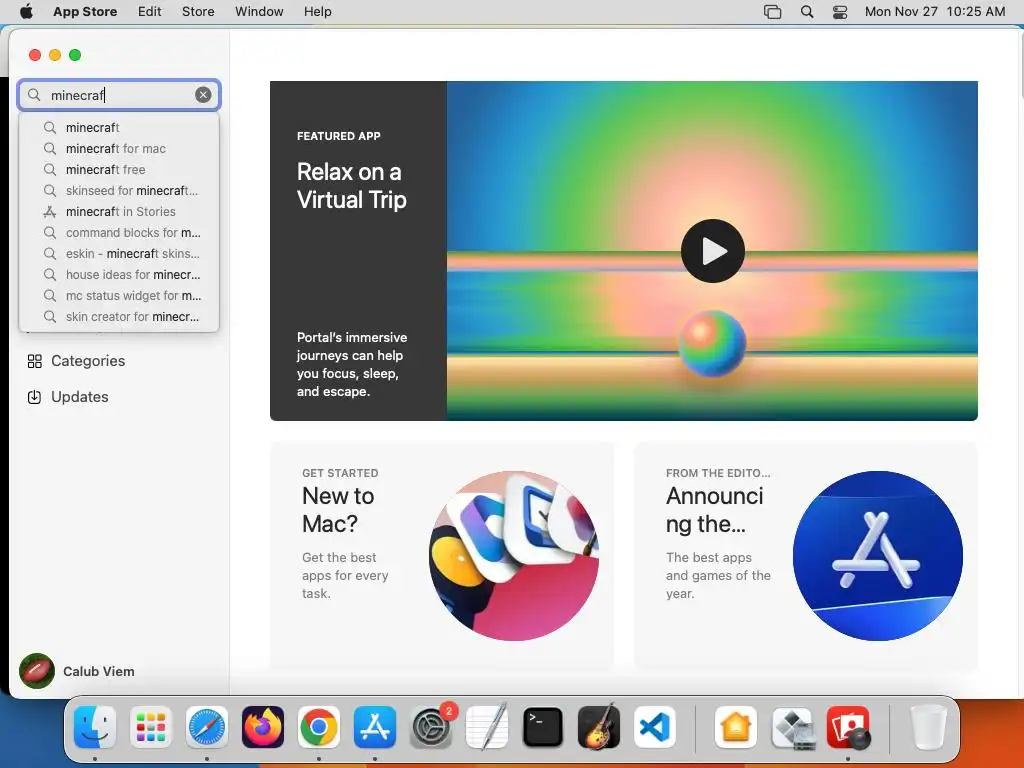1024x768 pixels.
Task: Open the Store menu
Action: click(198, 12)
